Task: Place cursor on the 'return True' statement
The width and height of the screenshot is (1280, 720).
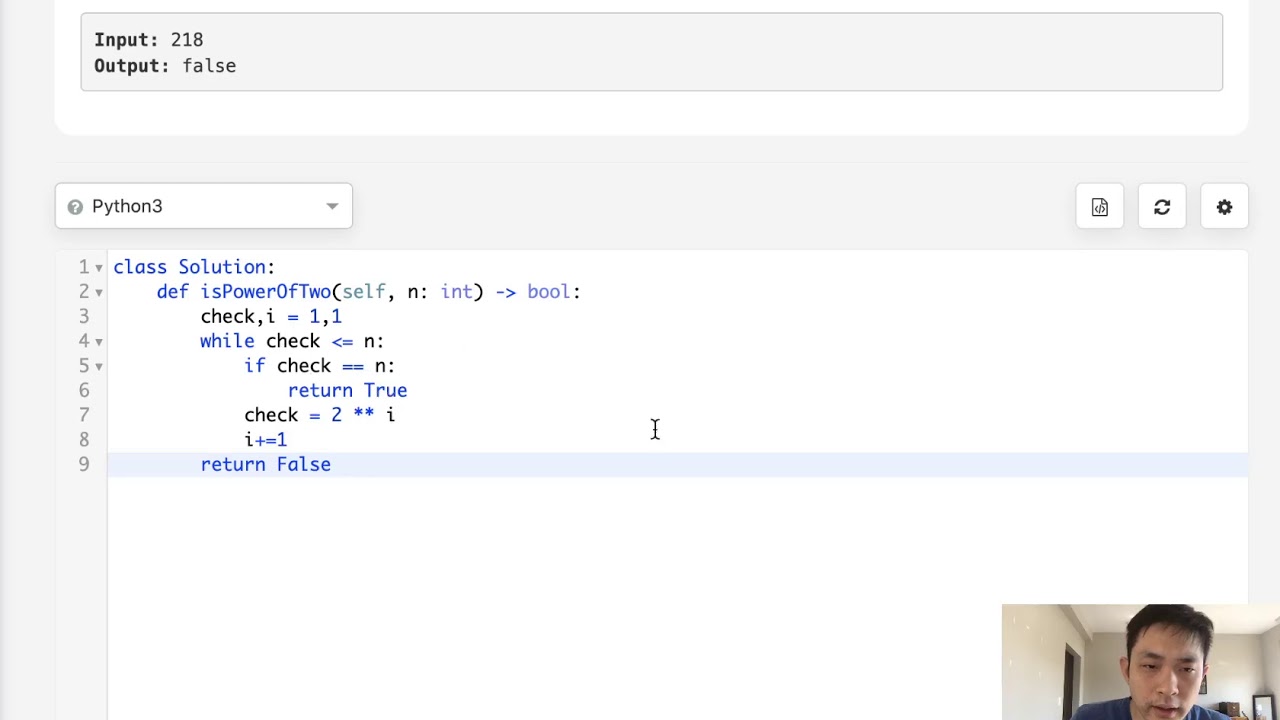Action: tap(347, 391)
